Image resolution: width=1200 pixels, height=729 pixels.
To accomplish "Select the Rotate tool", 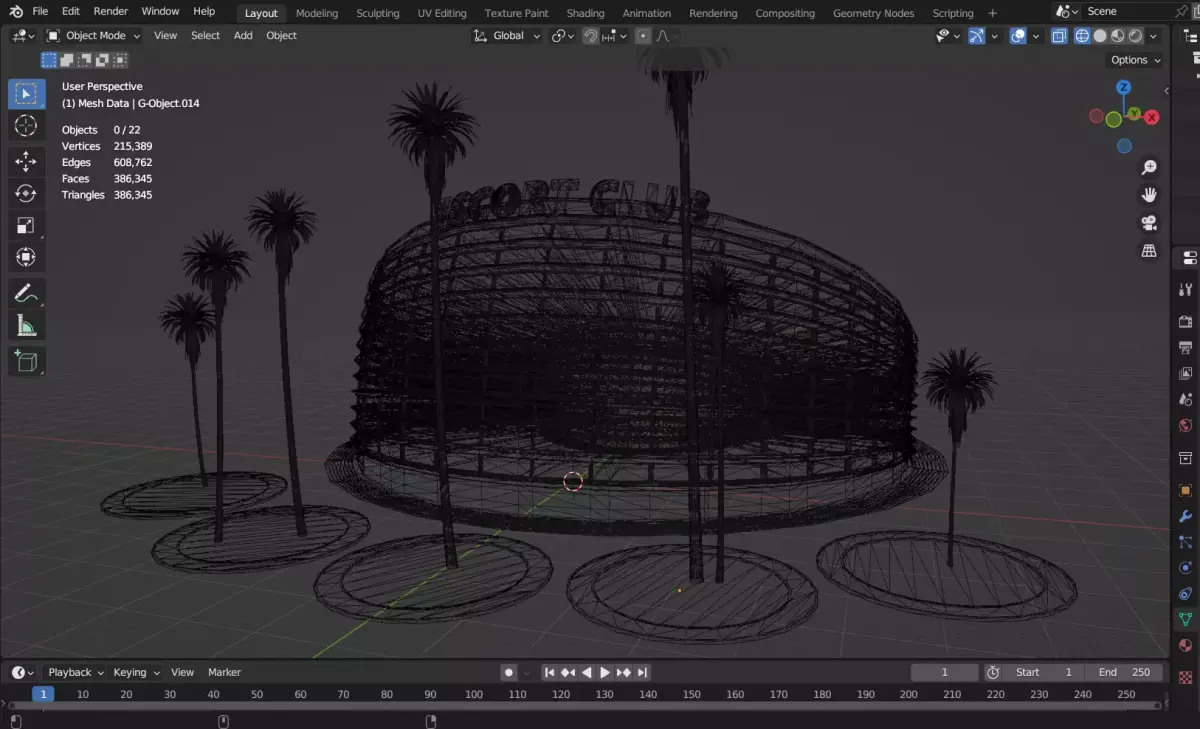I will [27, 193].
